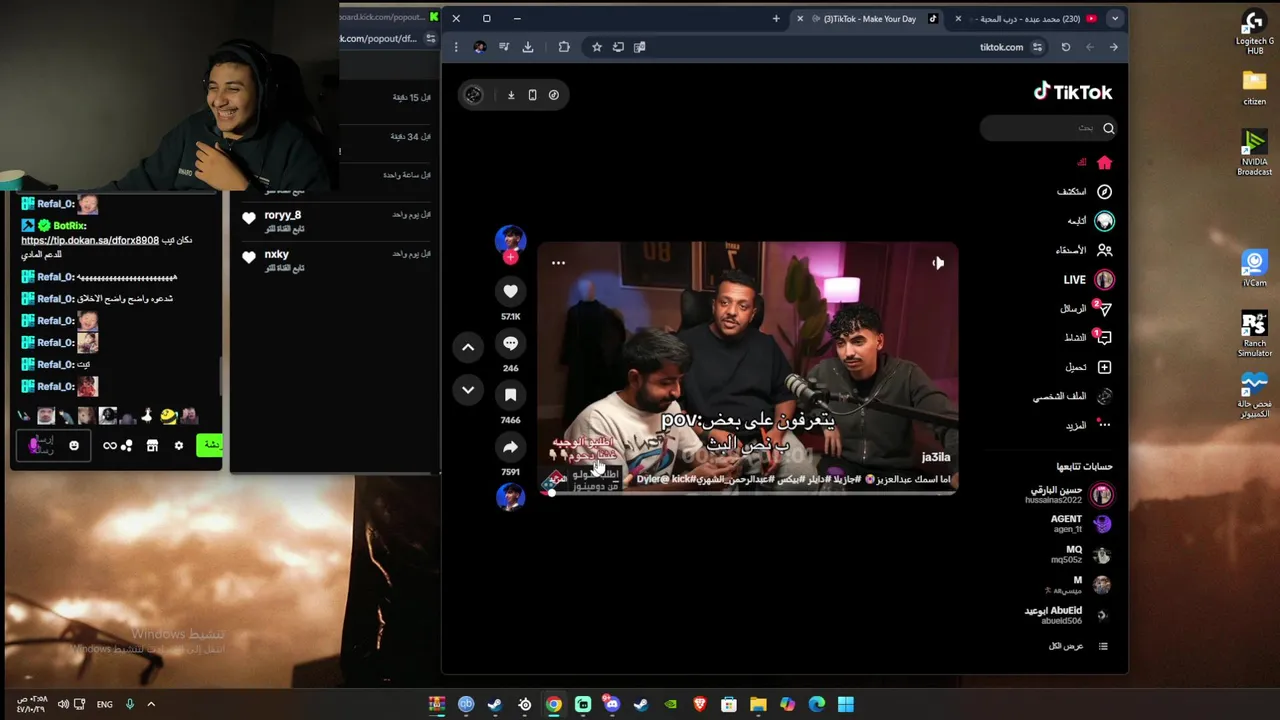Switch to the YouTube browser tab
This screenshot has height=720, width=1280.
1025,18
